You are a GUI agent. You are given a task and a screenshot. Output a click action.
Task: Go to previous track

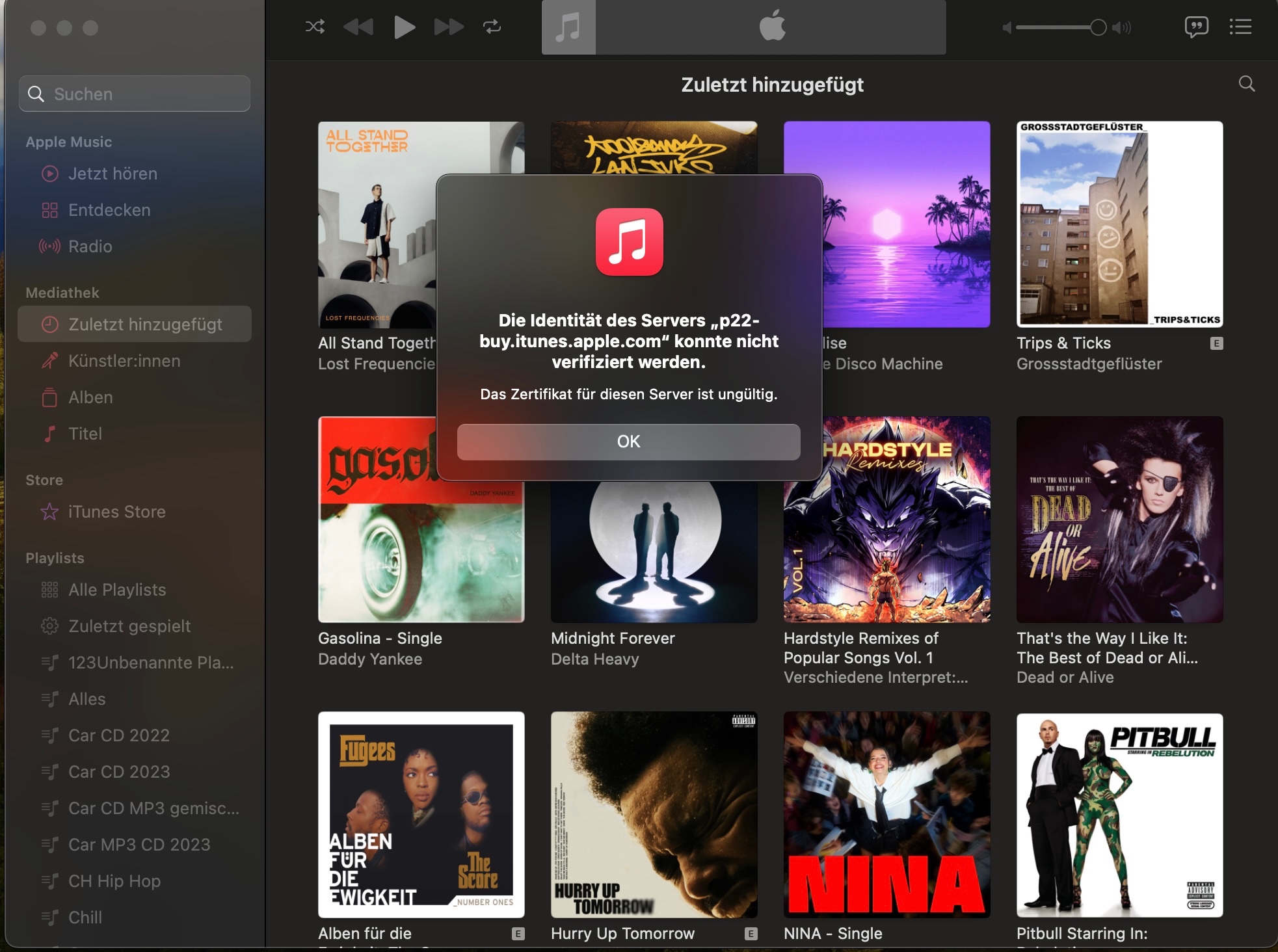click(358, 27)
